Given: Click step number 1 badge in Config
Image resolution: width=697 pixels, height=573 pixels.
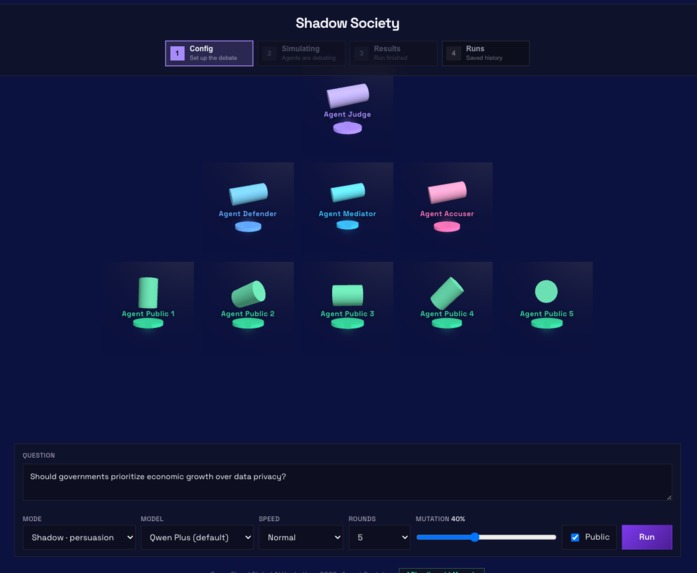Looking at the screenshot, I should click(x=177, y=53).
